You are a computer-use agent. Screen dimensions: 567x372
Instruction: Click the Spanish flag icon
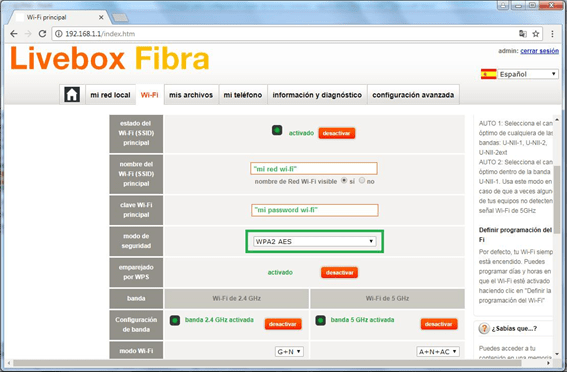pyautogui.click(x=488, y=74)
